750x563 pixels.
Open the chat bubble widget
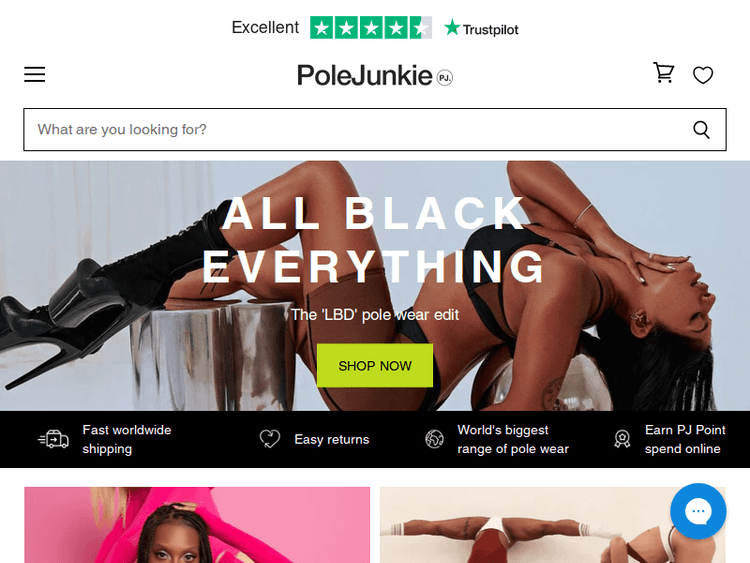698,511
